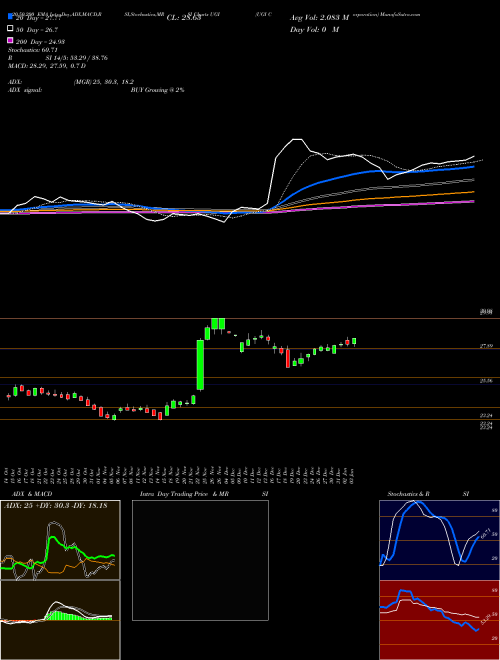Click the white 50 Day legend swatch
Viewport: 500px width, 660px height.
coord(10,29)
